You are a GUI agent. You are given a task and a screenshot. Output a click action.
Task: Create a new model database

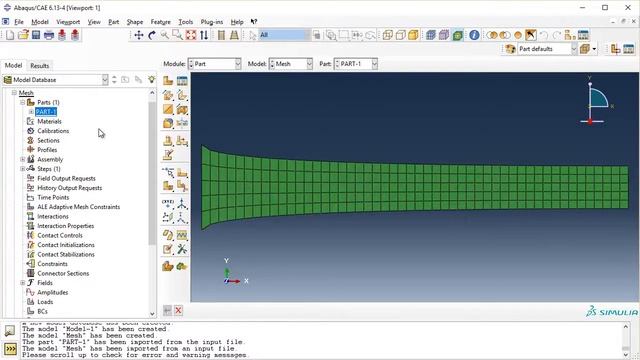10,35
